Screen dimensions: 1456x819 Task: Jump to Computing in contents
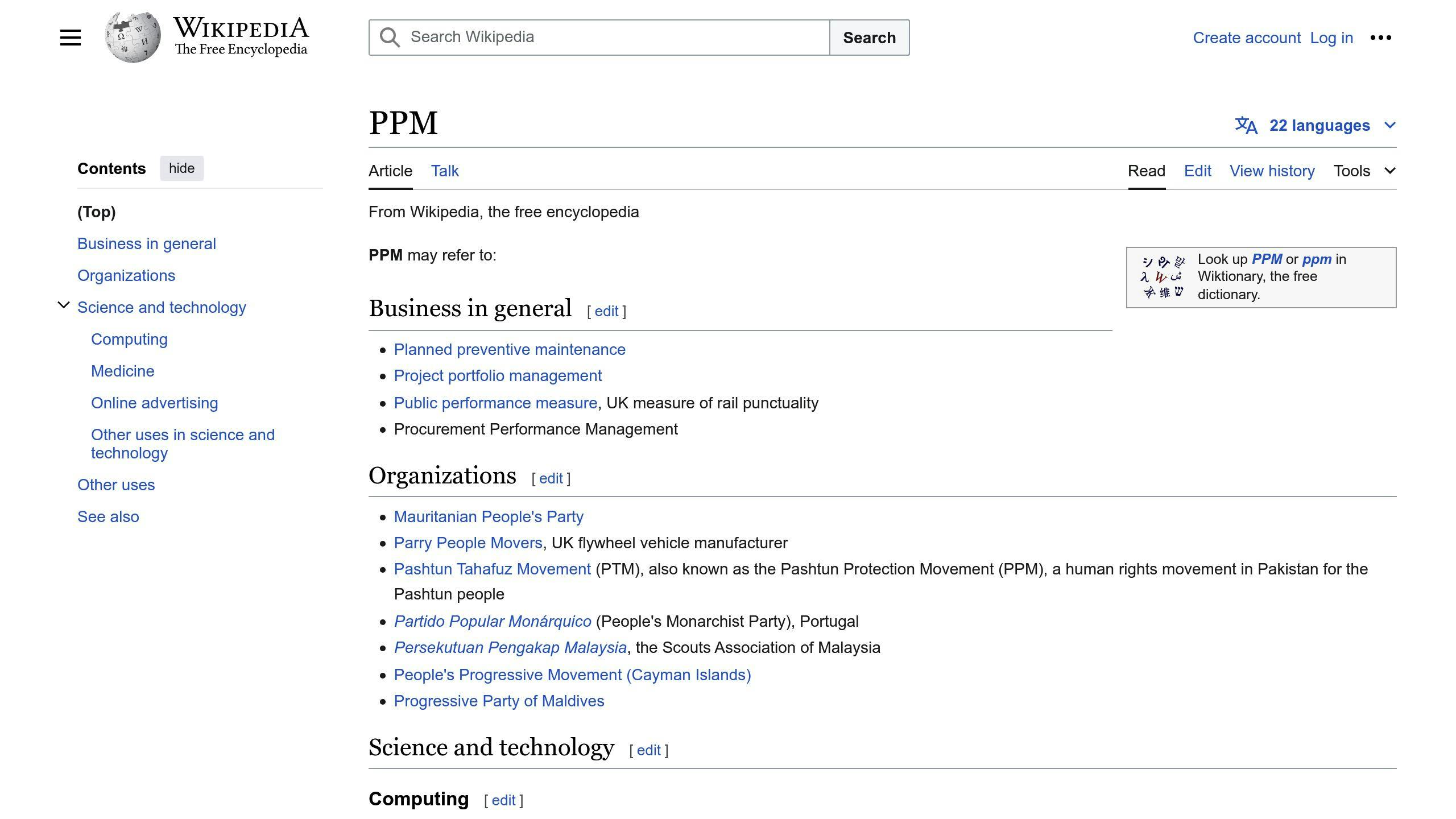[129, 339]
